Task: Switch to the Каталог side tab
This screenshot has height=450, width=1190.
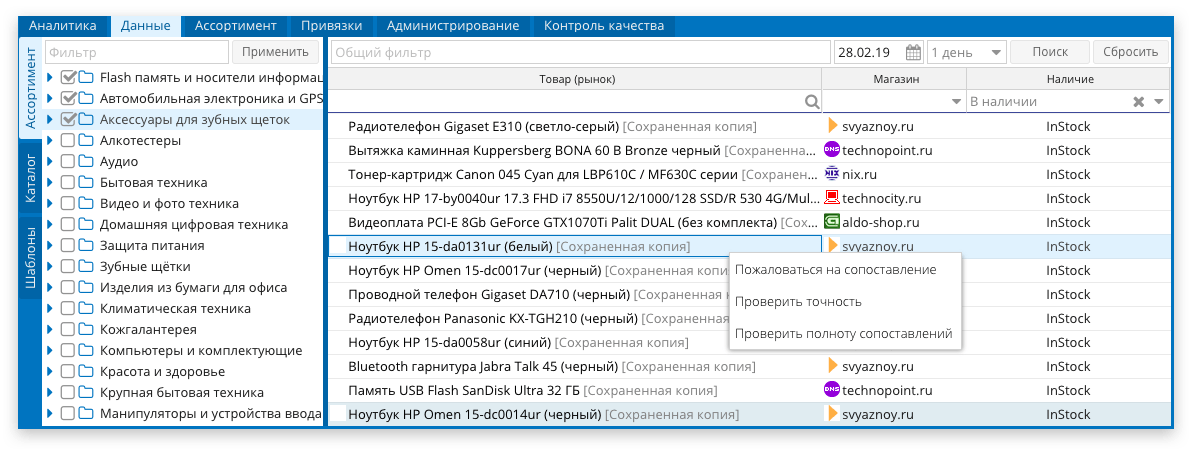Action: point(30,180)
